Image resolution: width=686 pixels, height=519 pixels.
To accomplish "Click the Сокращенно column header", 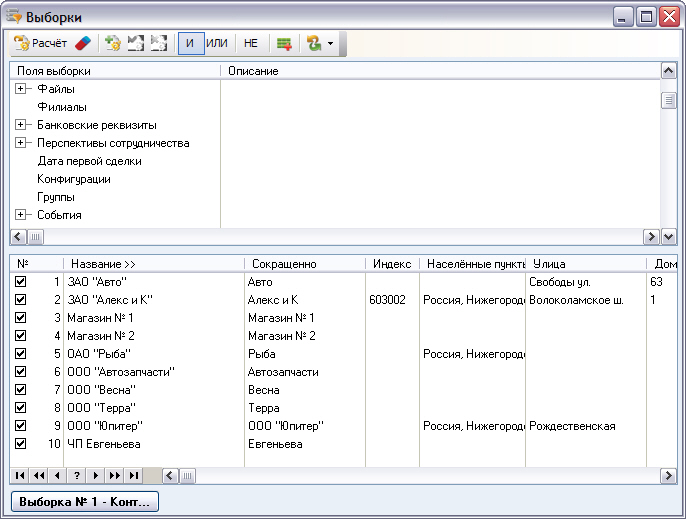I will [305, 264].
